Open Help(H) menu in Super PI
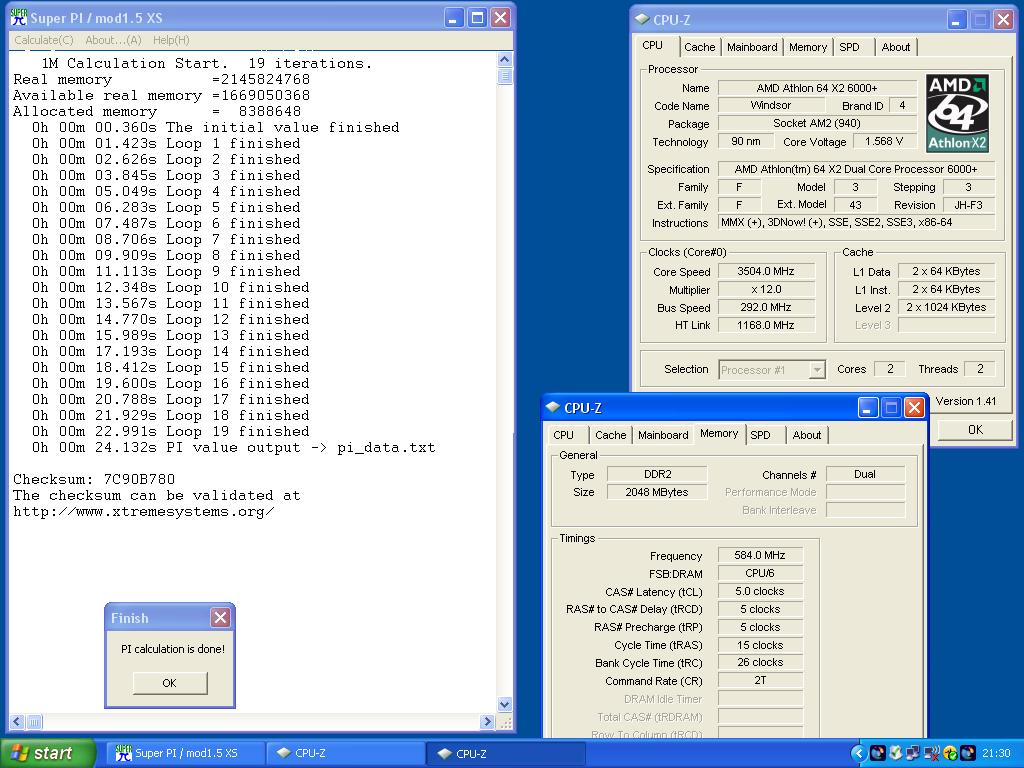 [x=171, y=40]
